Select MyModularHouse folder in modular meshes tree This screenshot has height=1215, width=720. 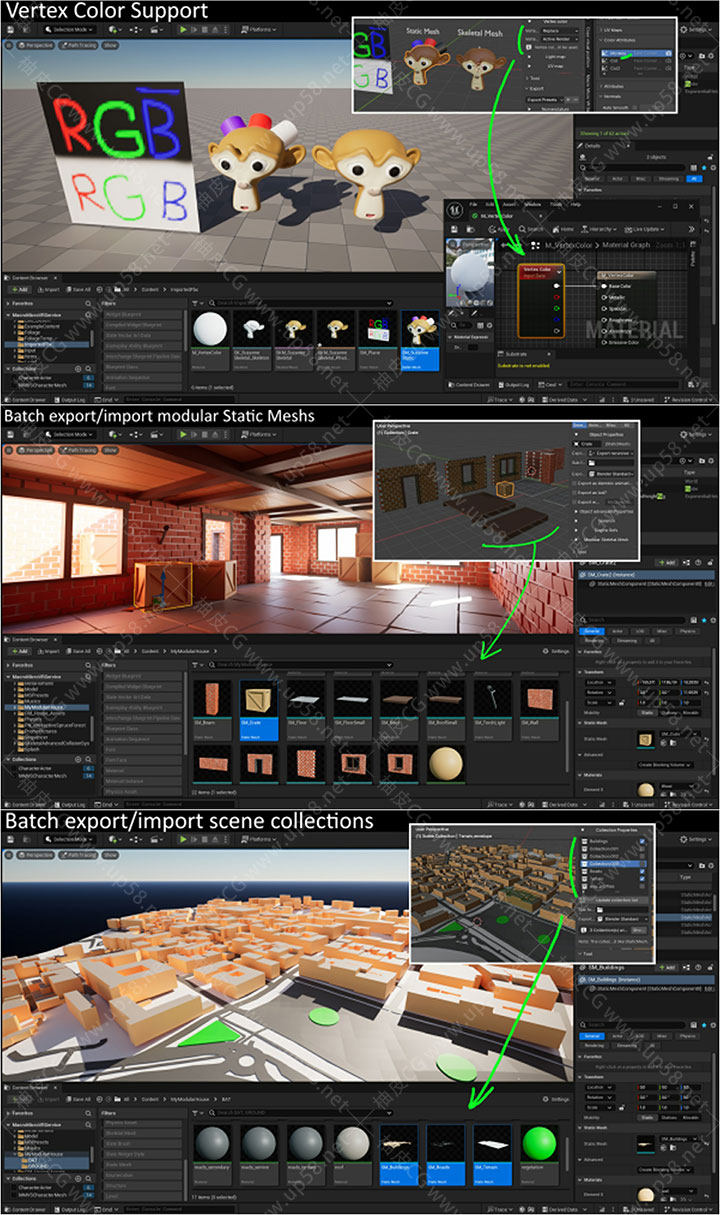click(42, 707)
